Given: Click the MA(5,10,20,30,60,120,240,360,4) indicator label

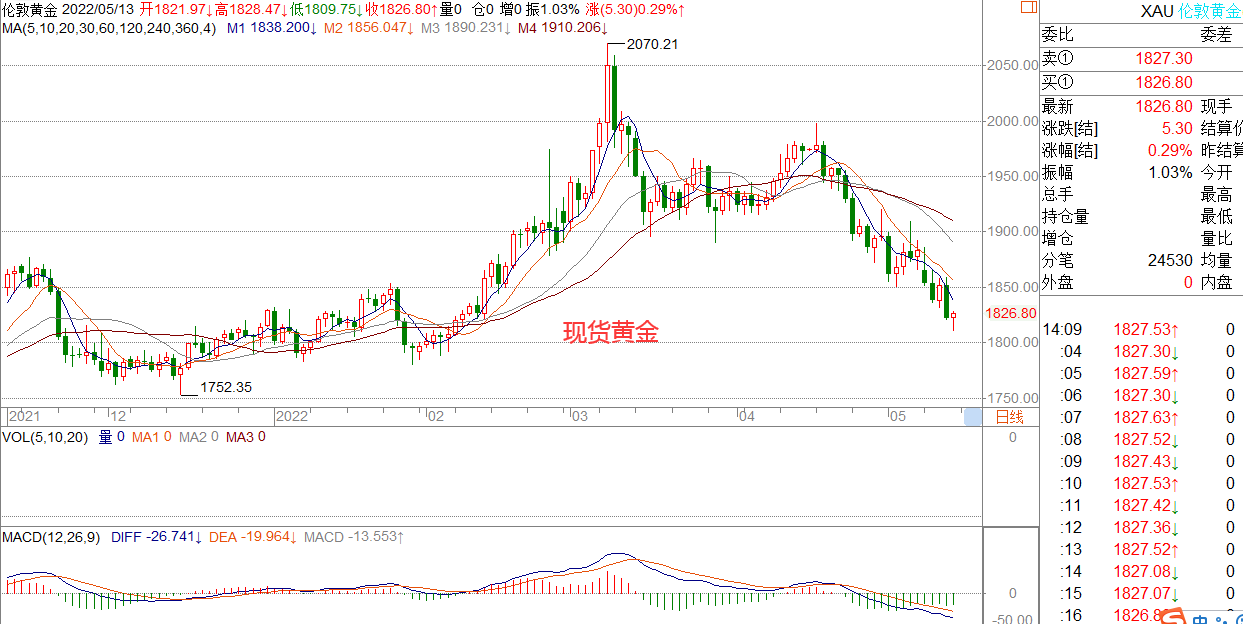Looking at the screenshot, I should tap(108, 27).
